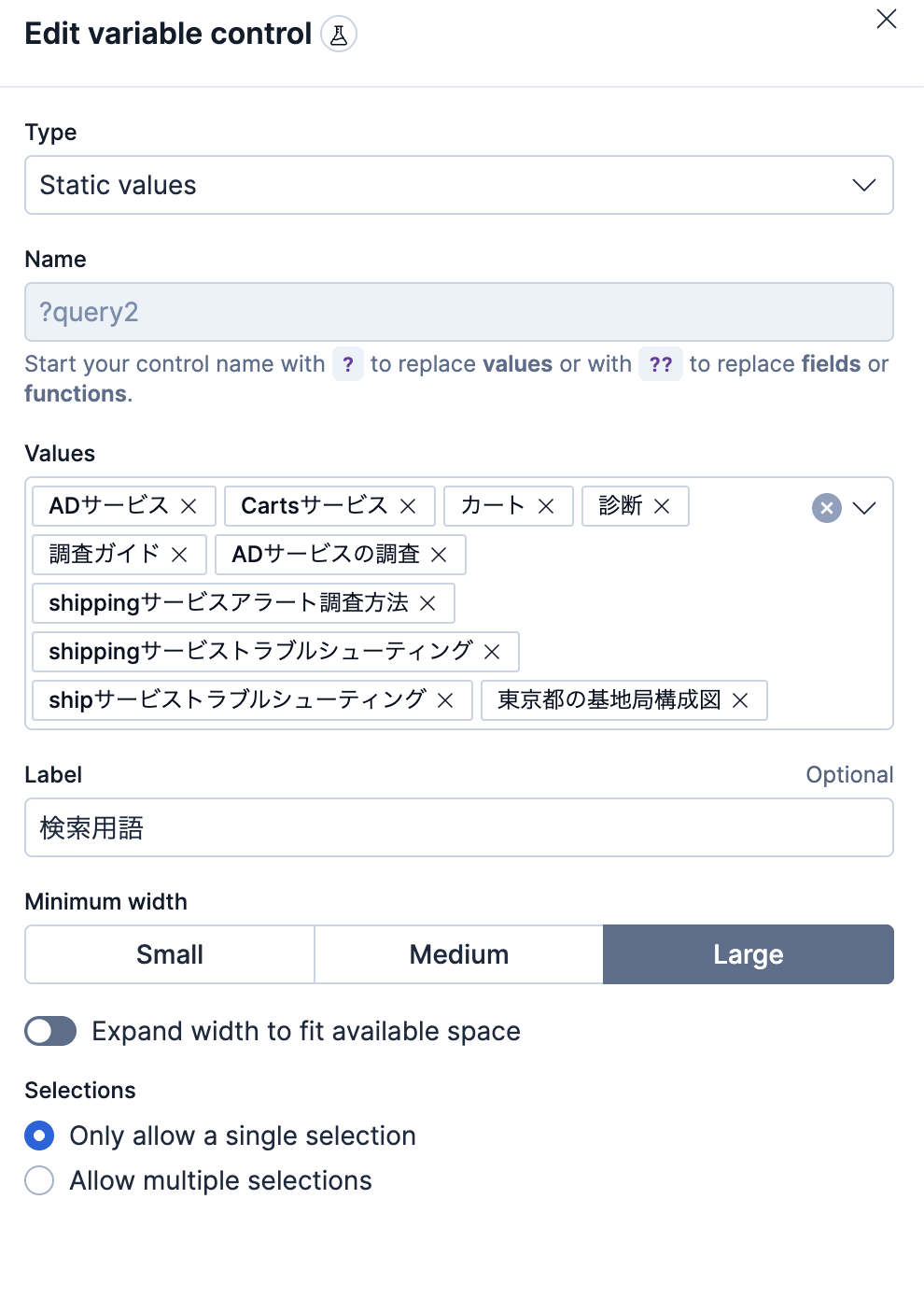Expand the Values combo box chevron
Image resolution: width=924 pixels, height=1298 pixels.
(864, 508)
